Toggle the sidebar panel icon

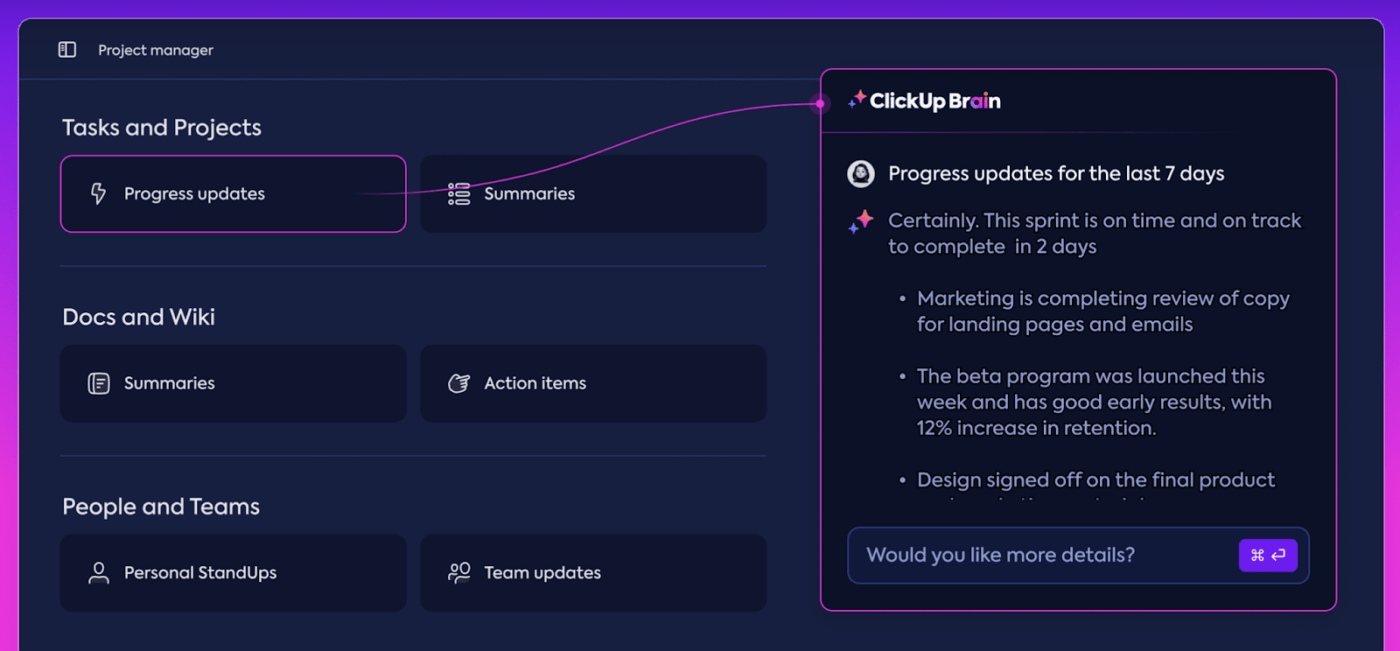click(x=67, y=50)
